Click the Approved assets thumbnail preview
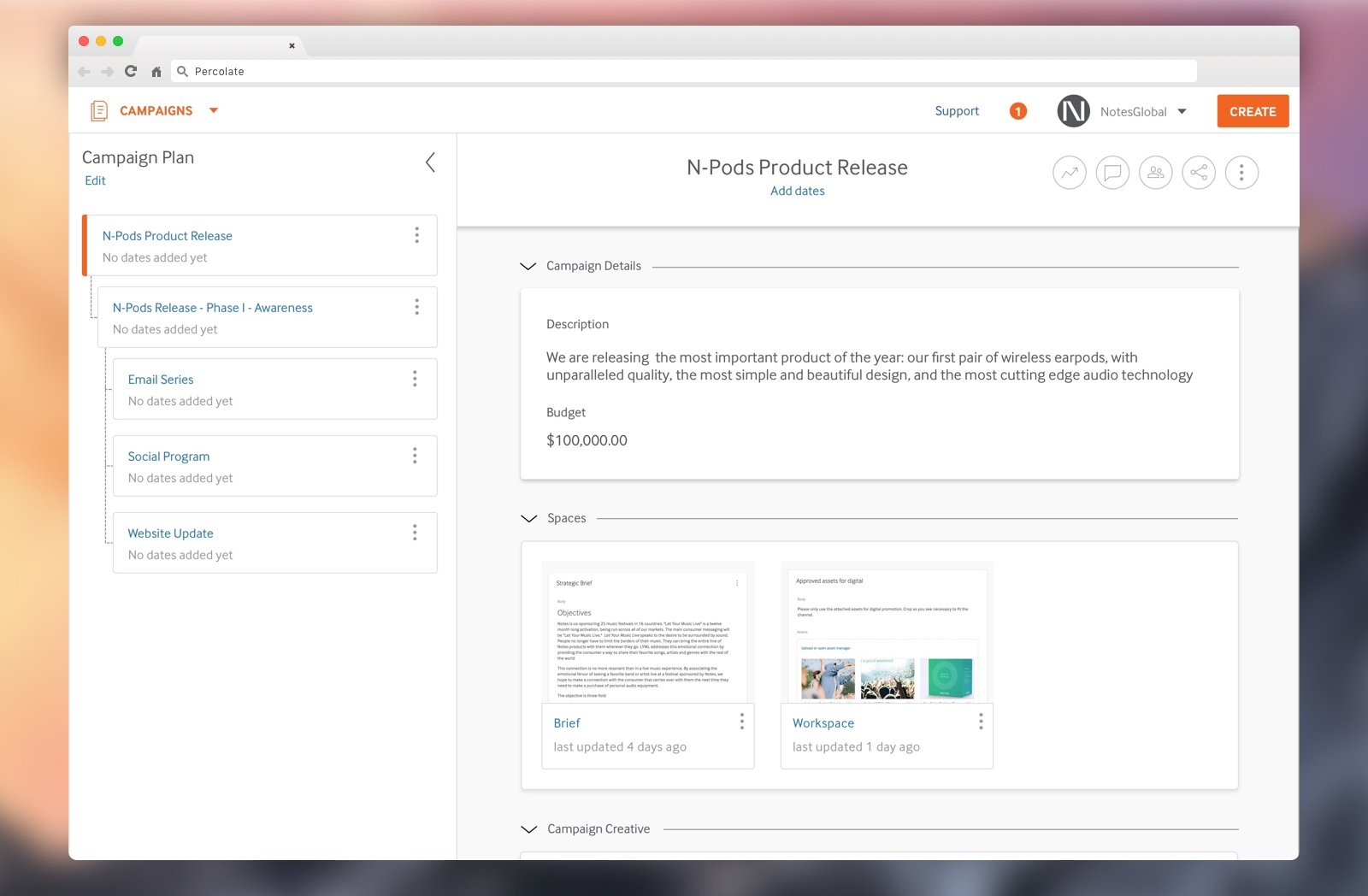 click(x=887, y=633)
